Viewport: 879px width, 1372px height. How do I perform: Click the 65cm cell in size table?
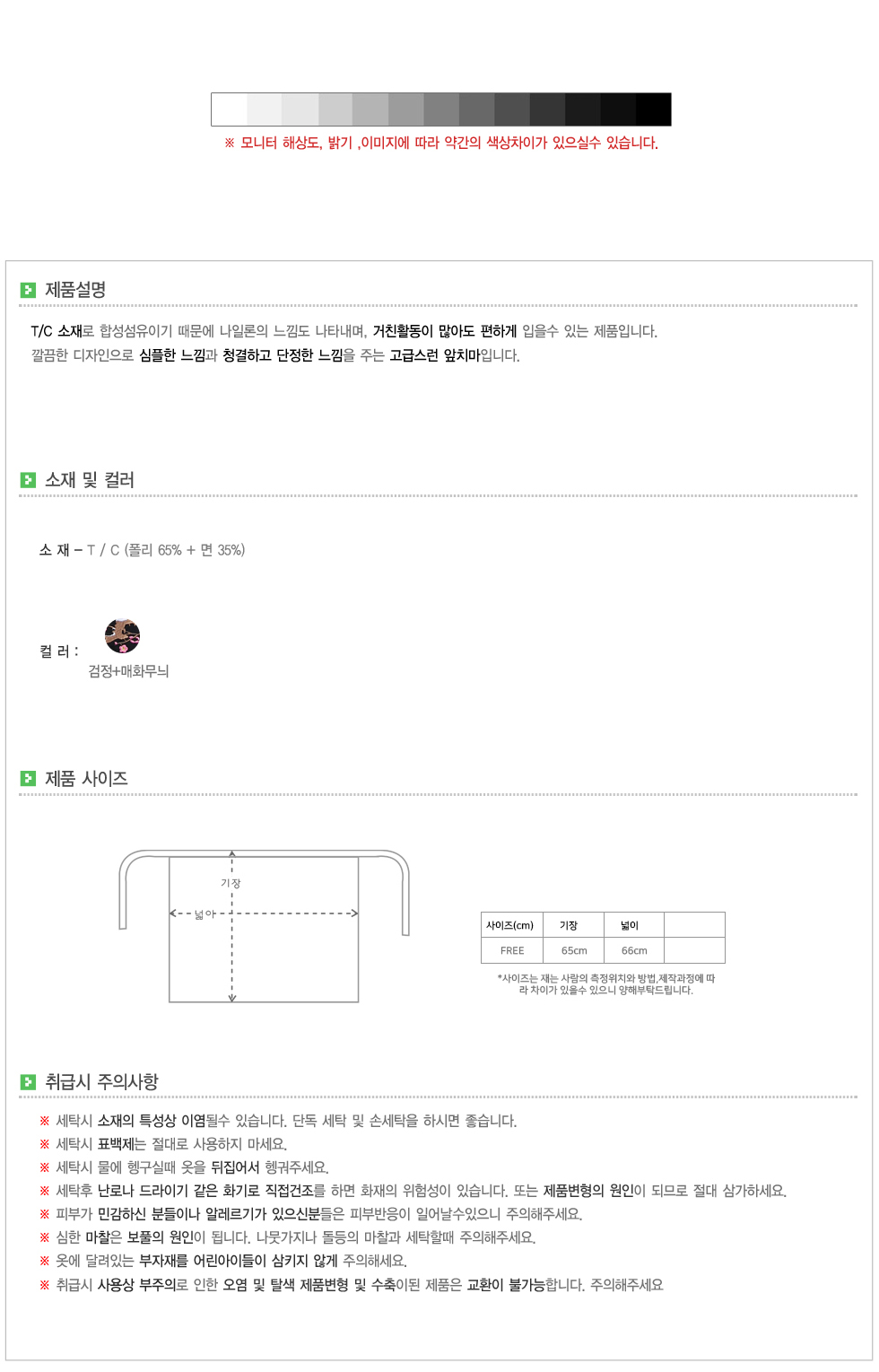point(574,951)
